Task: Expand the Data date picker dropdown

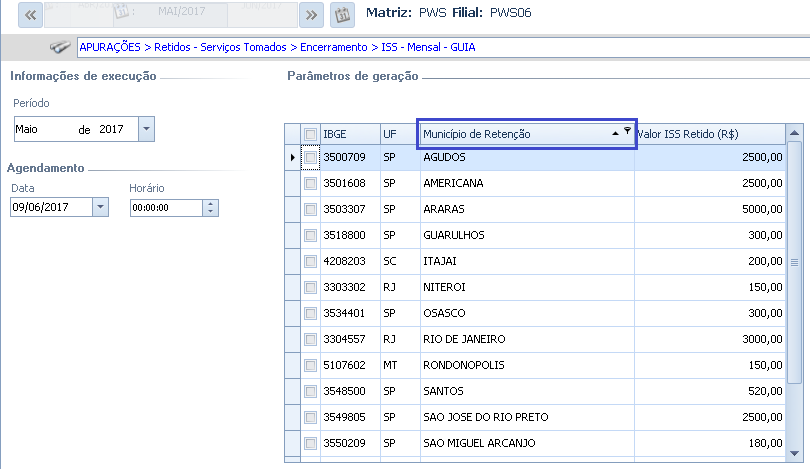Action: point(99,207)
